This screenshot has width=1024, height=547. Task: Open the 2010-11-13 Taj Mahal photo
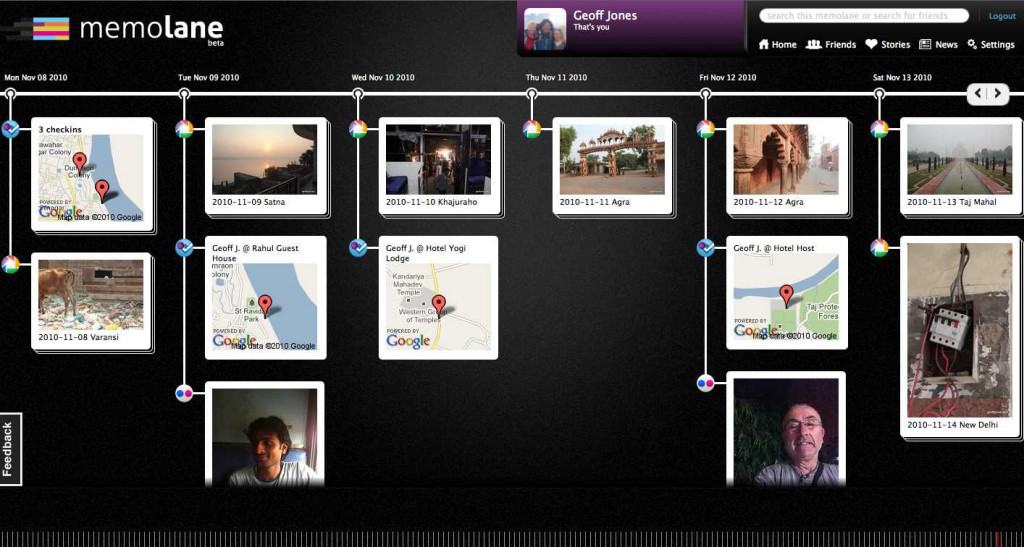point(959,159)
